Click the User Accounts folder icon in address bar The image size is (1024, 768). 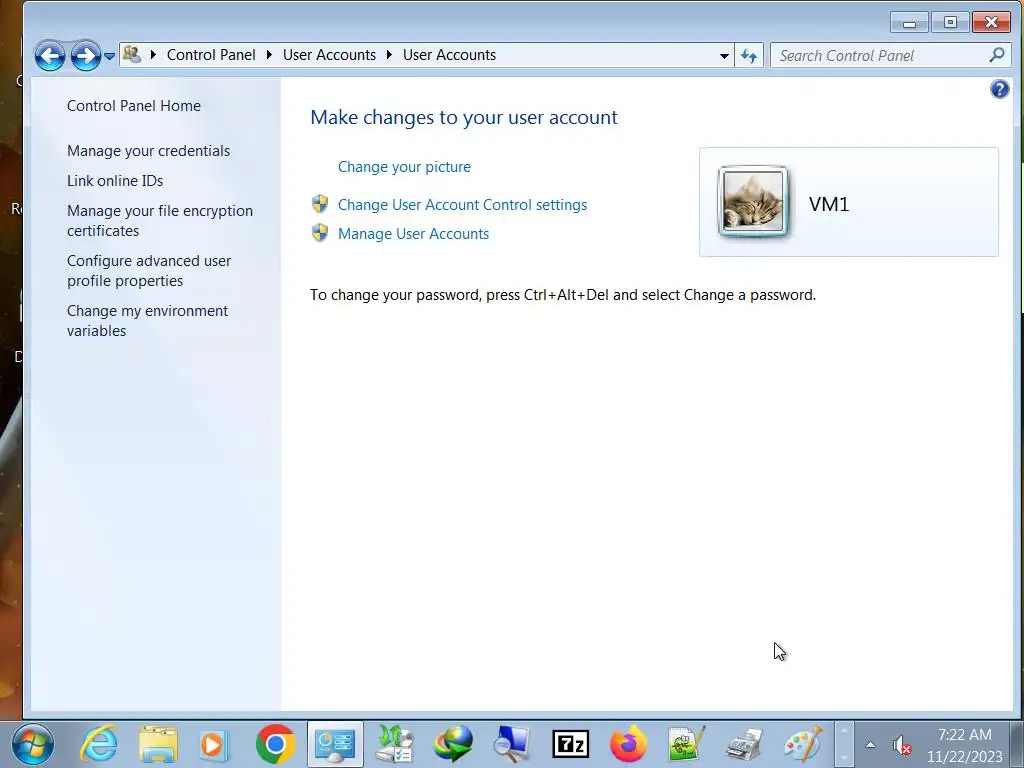coord(132,54)
